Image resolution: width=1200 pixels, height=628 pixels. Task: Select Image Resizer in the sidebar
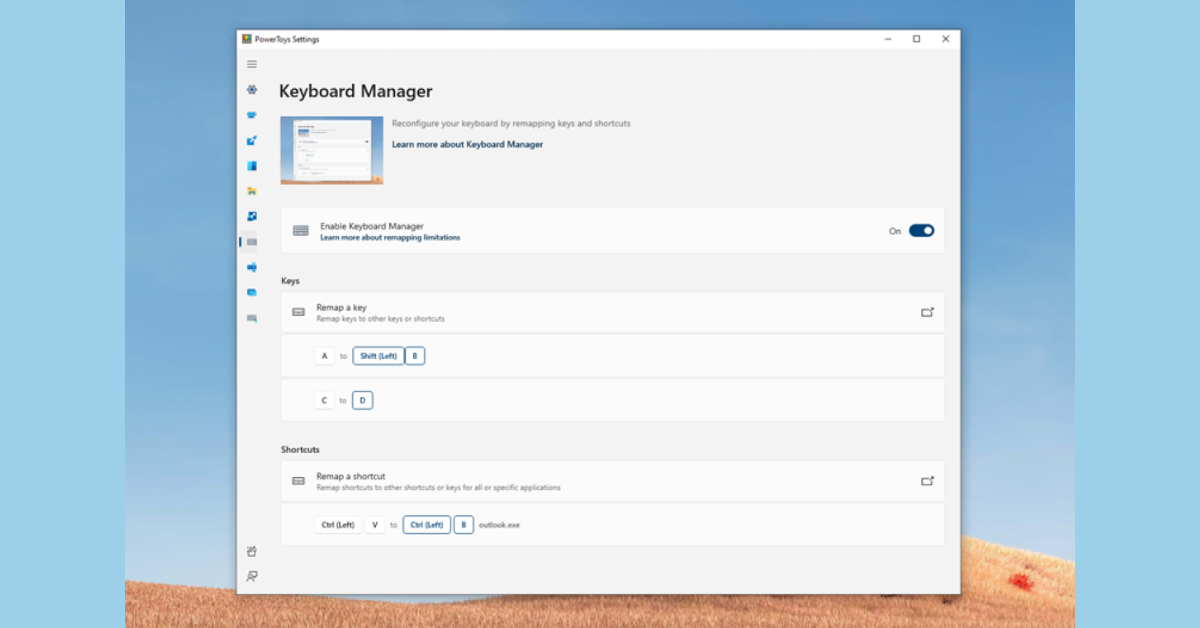(252, 216)
